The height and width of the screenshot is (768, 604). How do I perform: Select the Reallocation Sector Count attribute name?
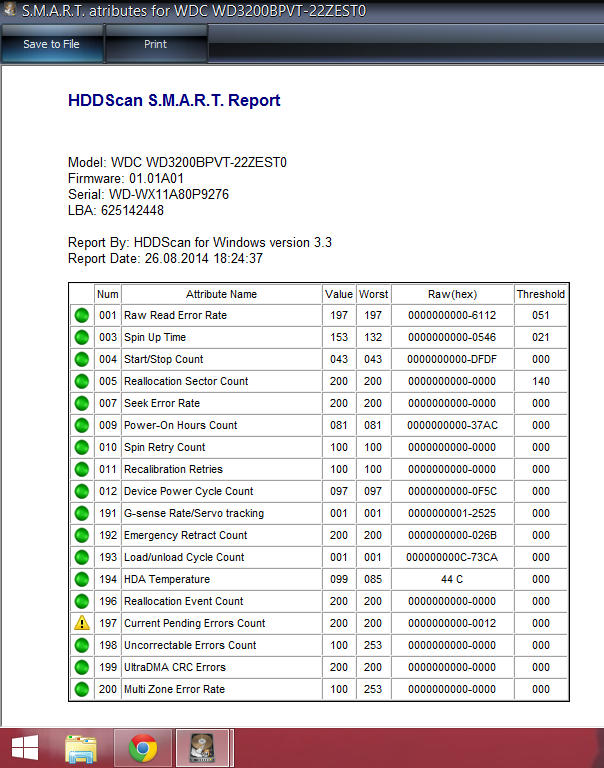click(x=186, y=381)
